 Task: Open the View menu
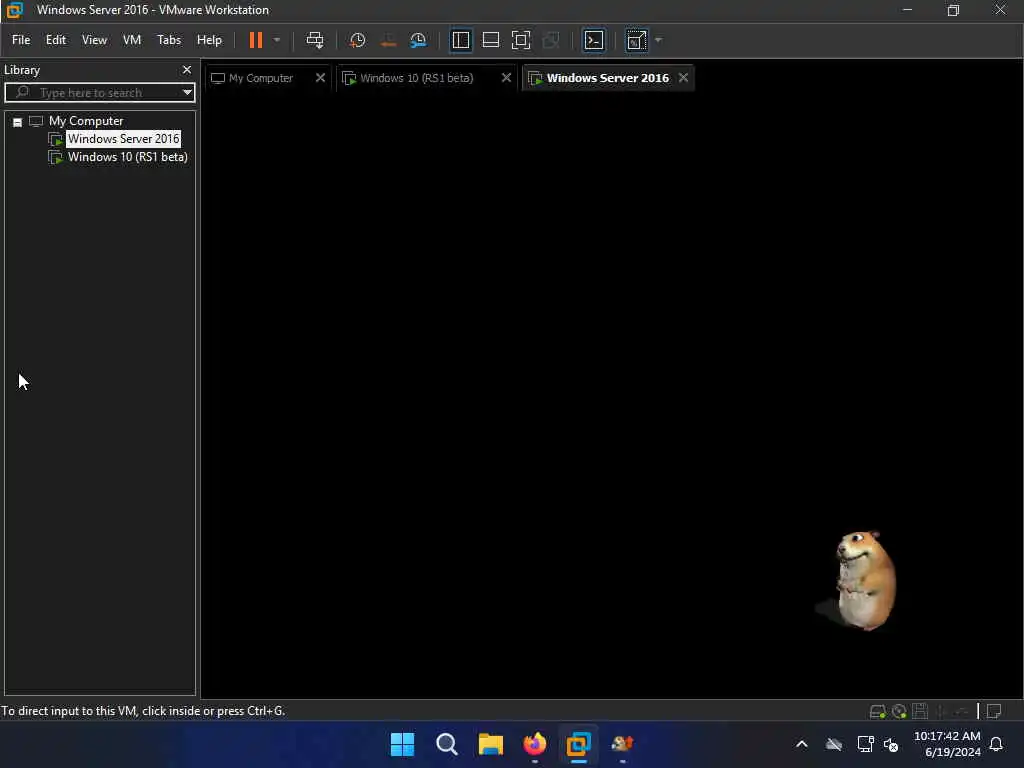94,40
